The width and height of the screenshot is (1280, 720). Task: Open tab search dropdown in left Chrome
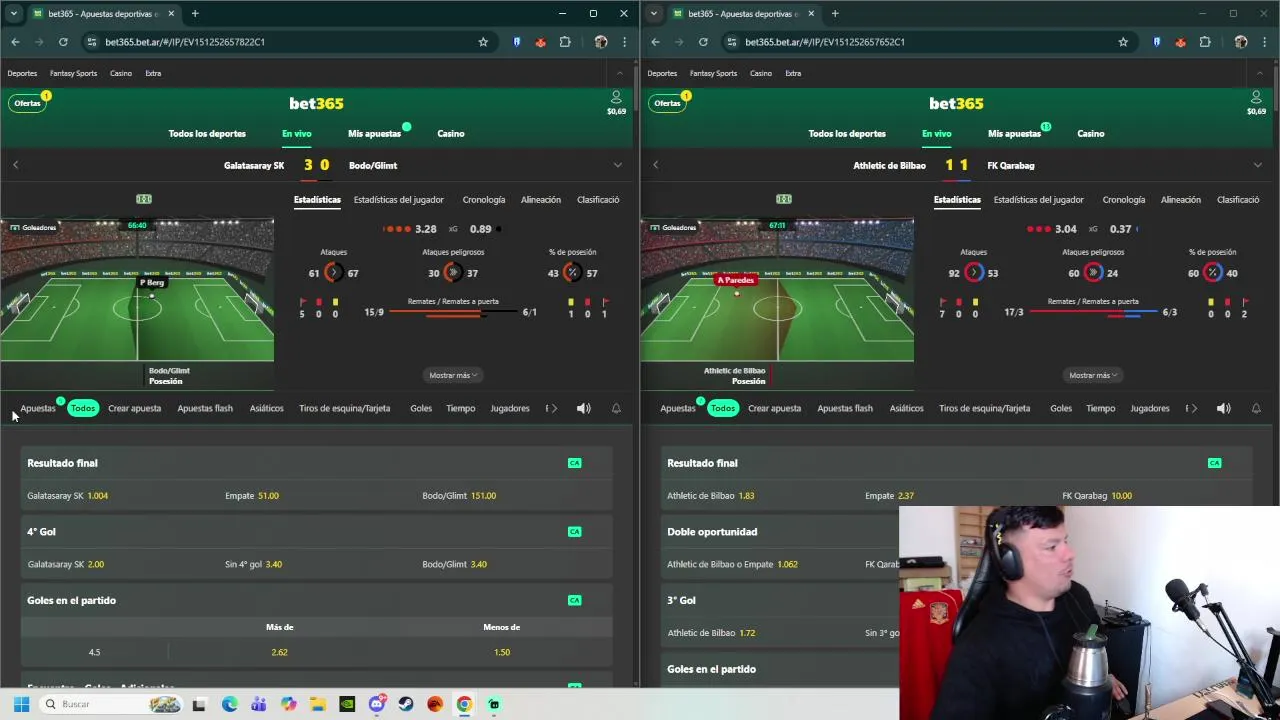point(13,14)
